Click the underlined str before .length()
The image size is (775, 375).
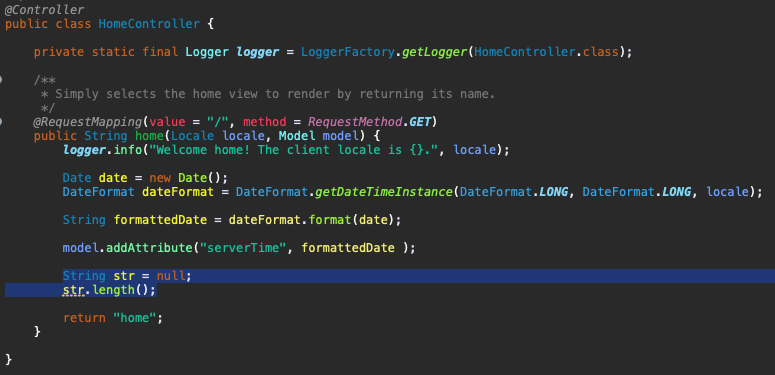pyautogui.click(x=74, y=290)
